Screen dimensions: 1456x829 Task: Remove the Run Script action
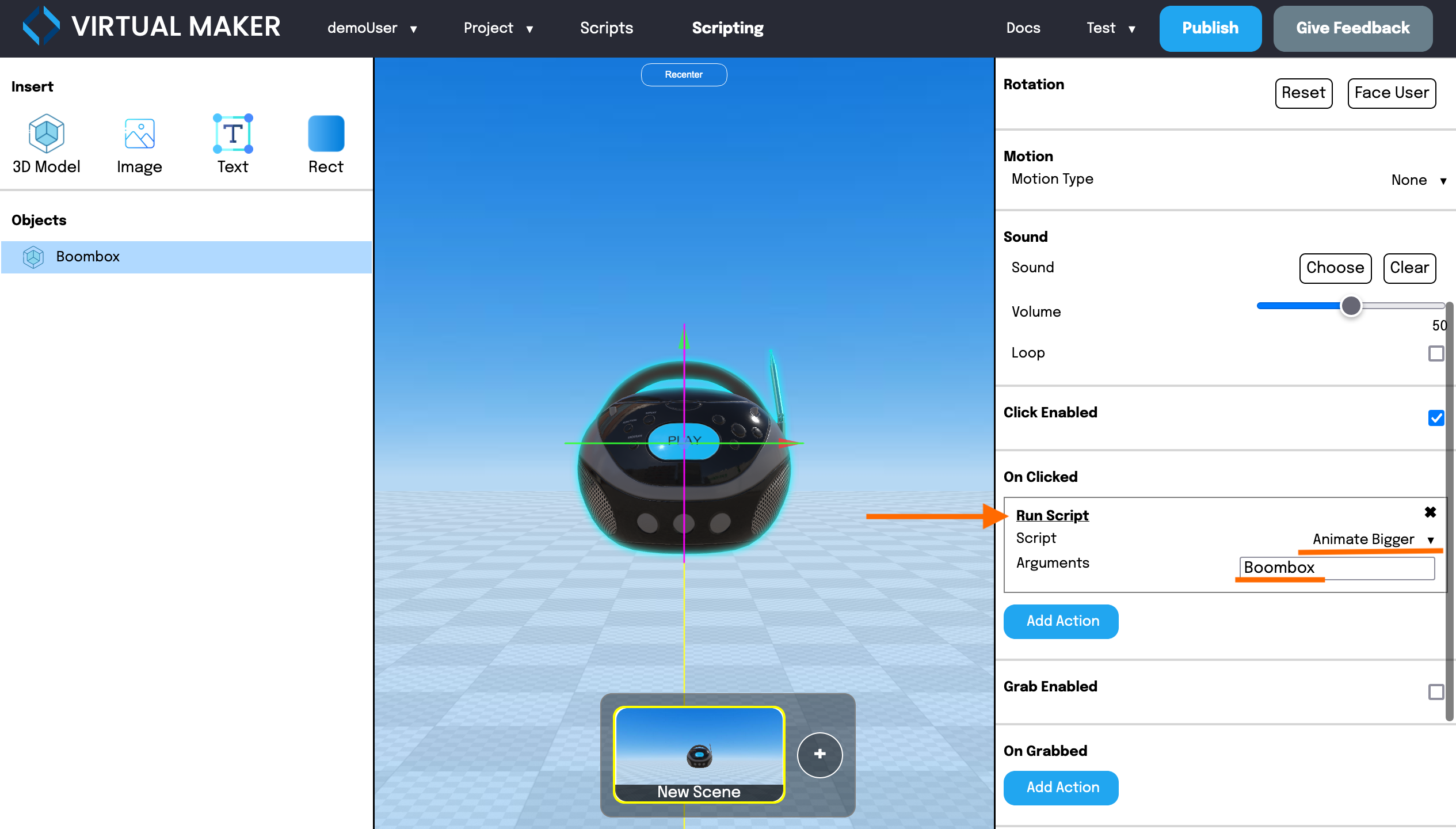[x=1430, y=512]
